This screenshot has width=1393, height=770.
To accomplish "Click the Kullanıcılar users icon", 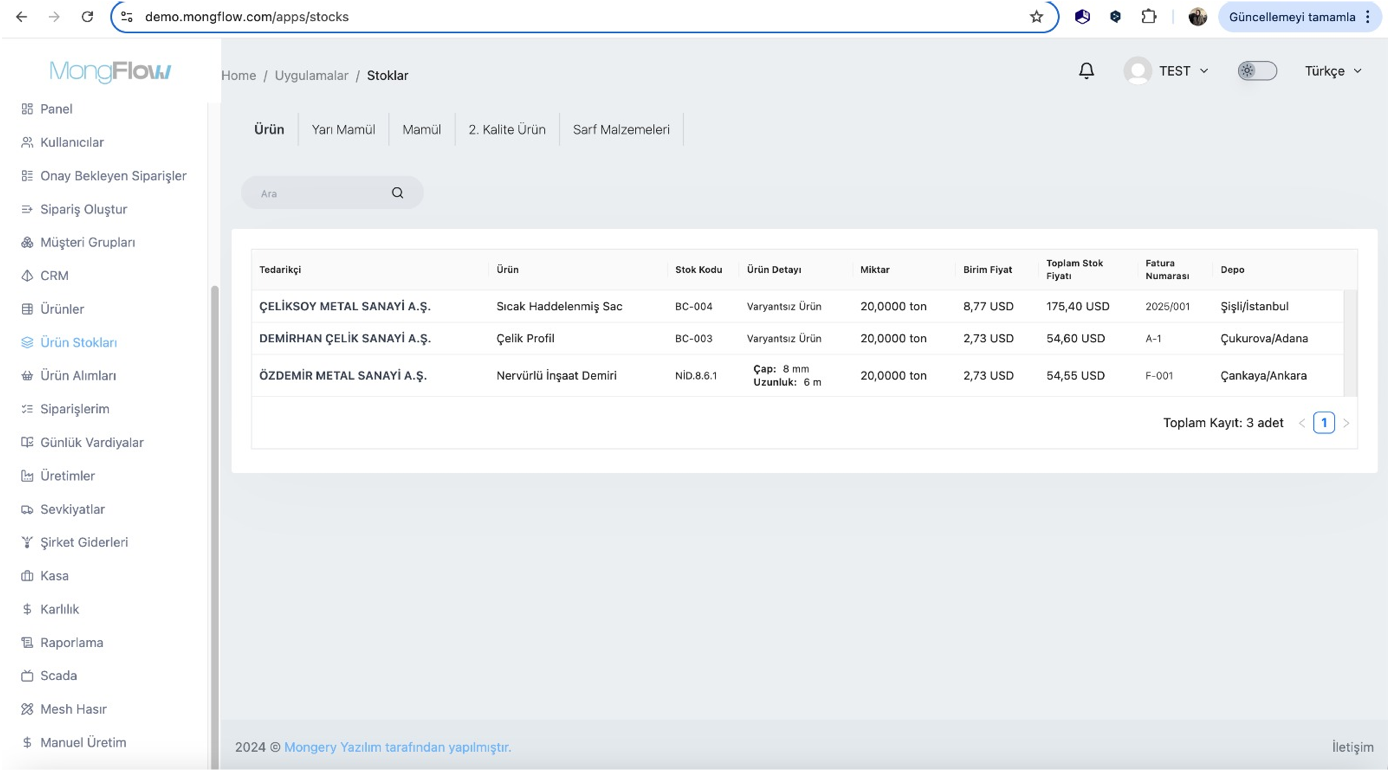I will [x=27, y=142].
